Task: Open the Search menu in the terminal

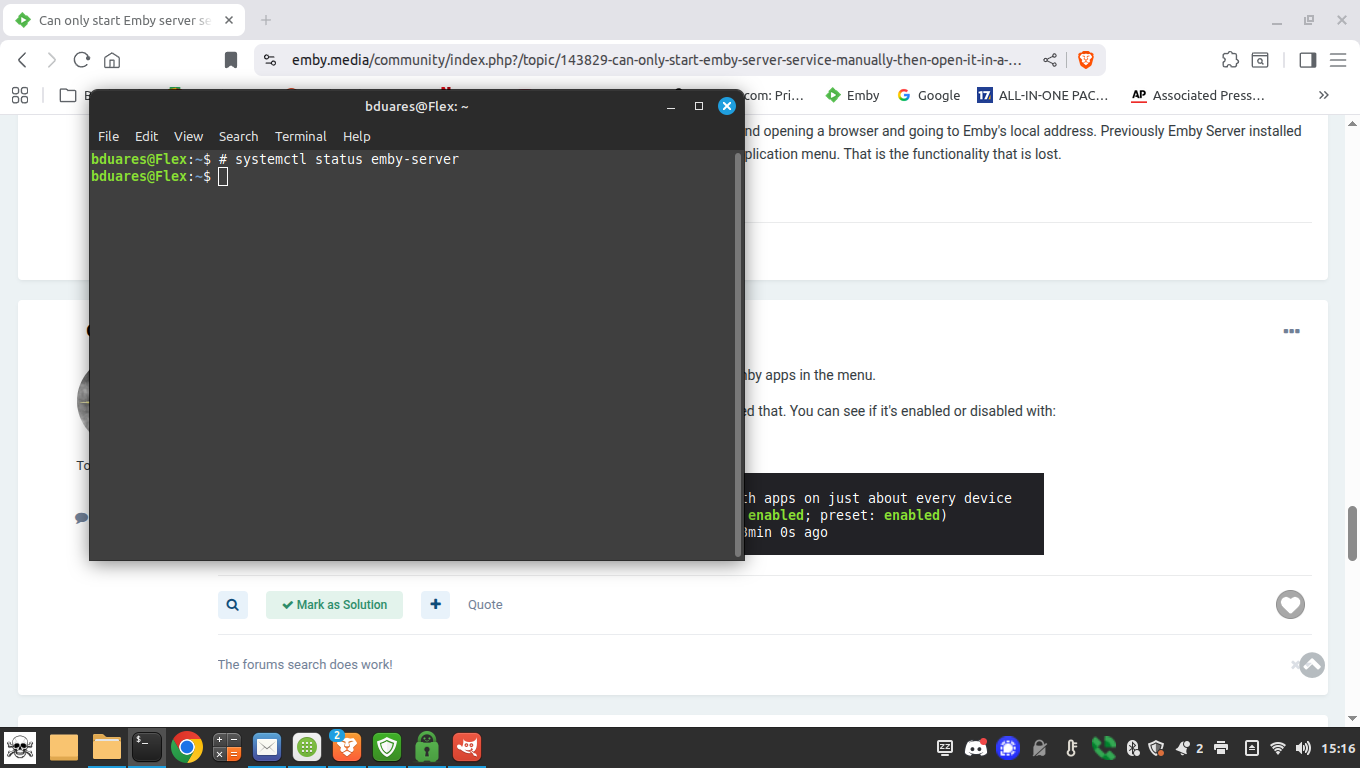Action: click(238, 136)
